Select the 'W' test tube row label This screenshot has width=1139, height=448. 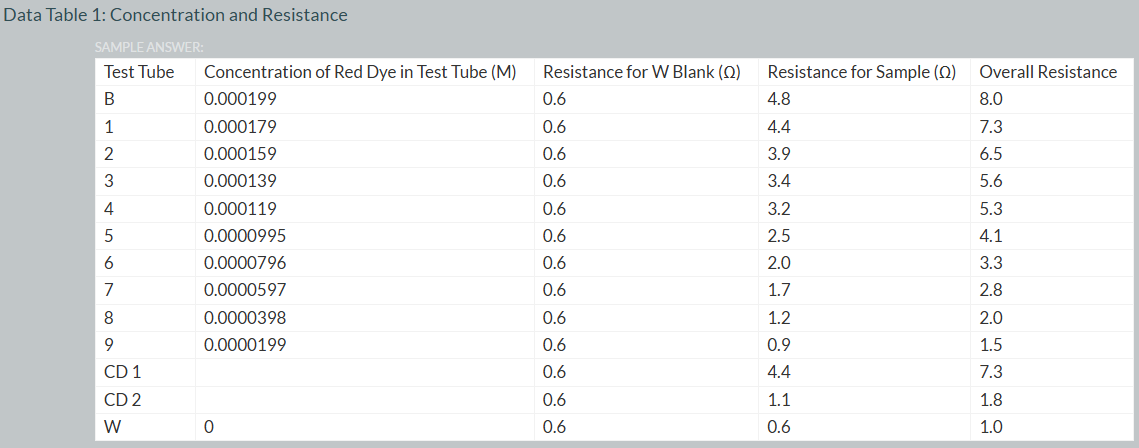tap(111, 427)
